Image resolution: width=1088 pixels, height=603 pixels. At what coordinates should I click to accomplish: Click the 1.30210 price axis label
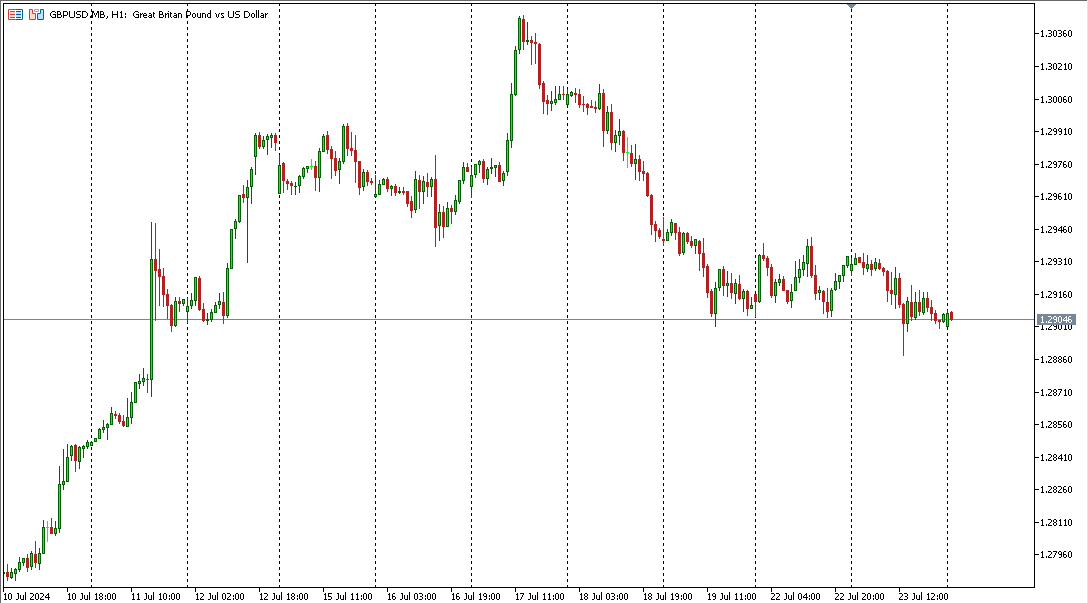coord(1055,67)
